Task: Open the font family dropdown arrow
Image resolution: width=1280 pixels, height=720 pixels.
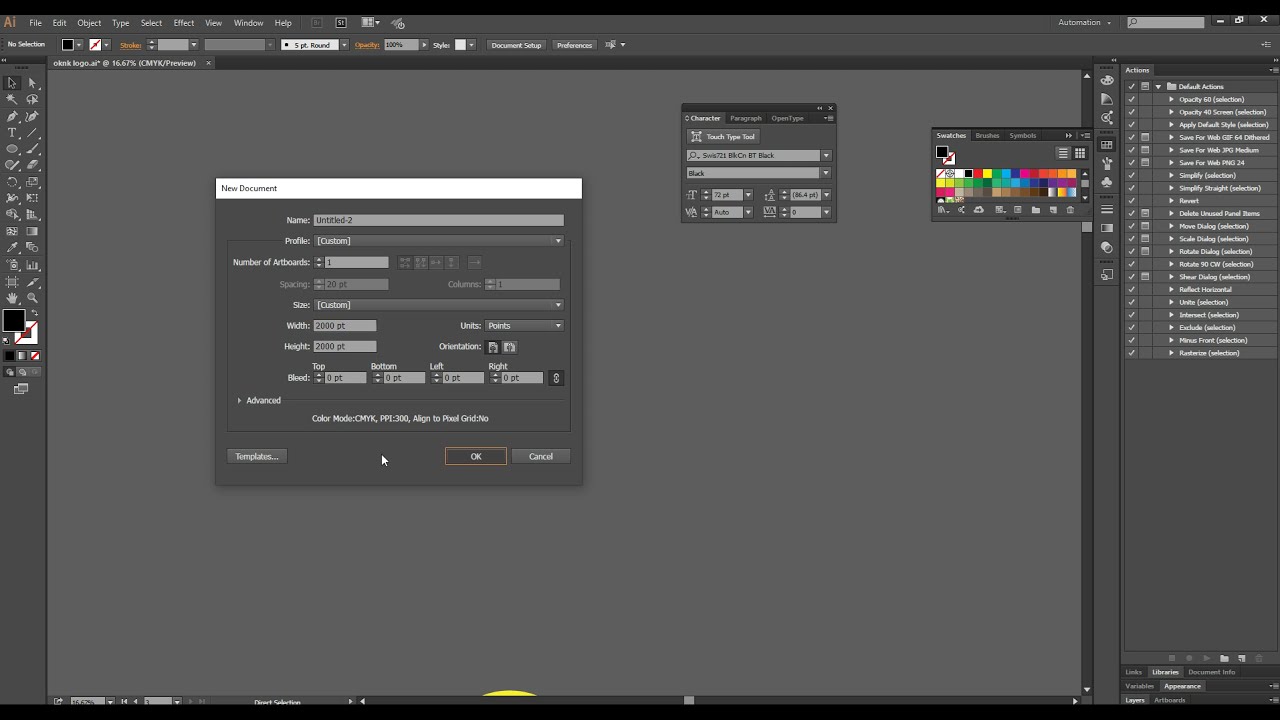Action: click(x=826, y=155)
